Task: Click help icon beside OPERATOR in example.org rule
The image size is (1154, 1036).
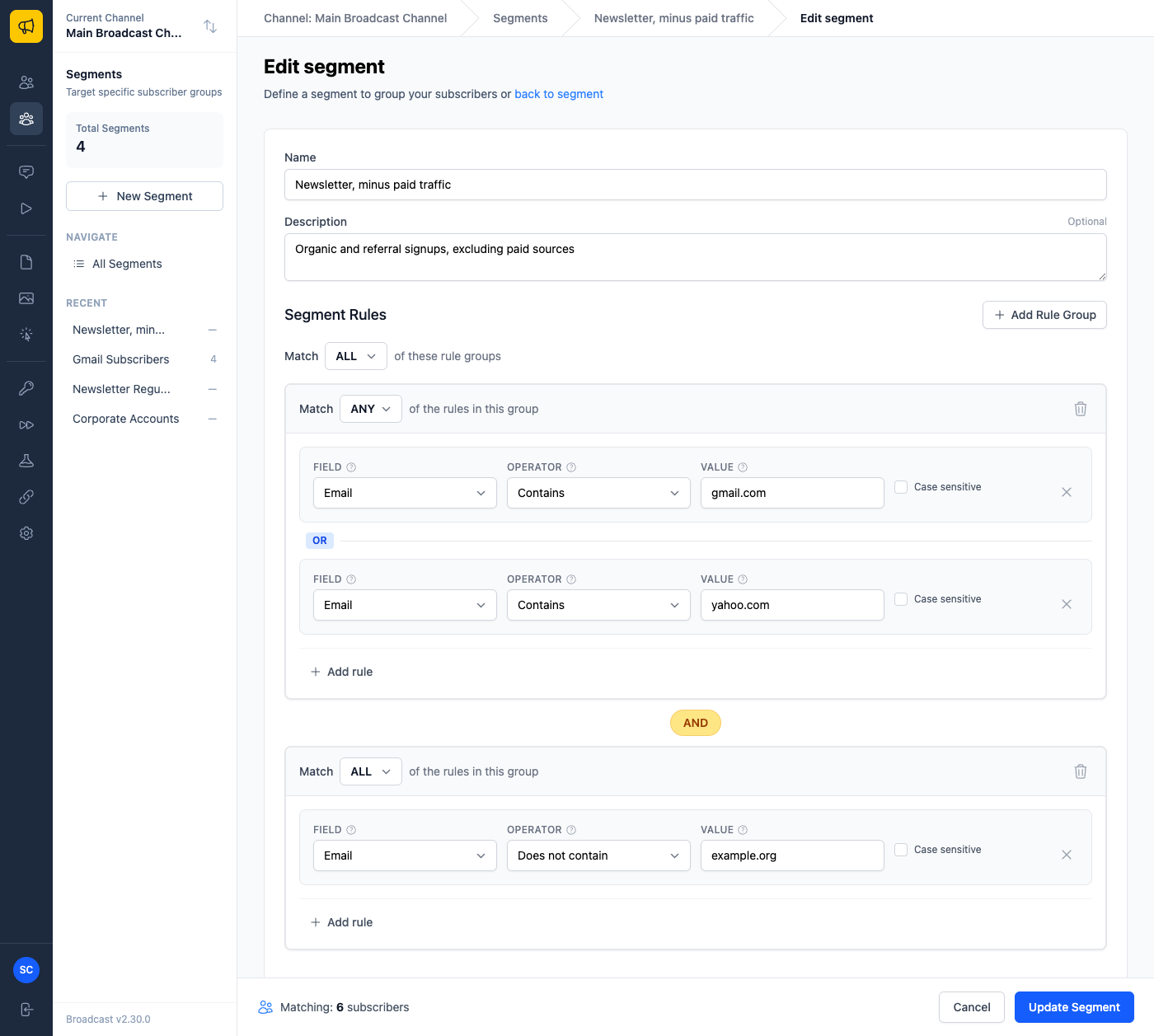Action: (x=571, y=830)
